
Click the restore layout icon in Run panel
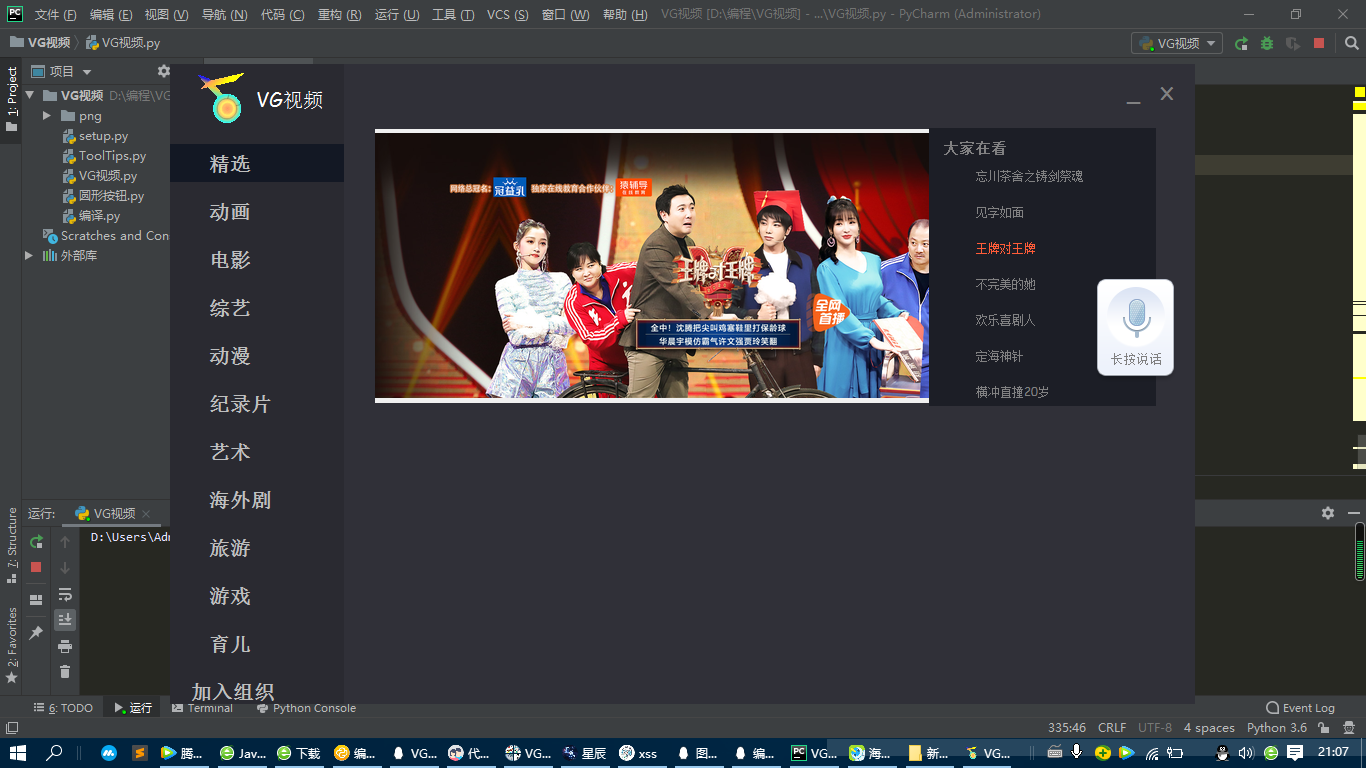point(36,600)
